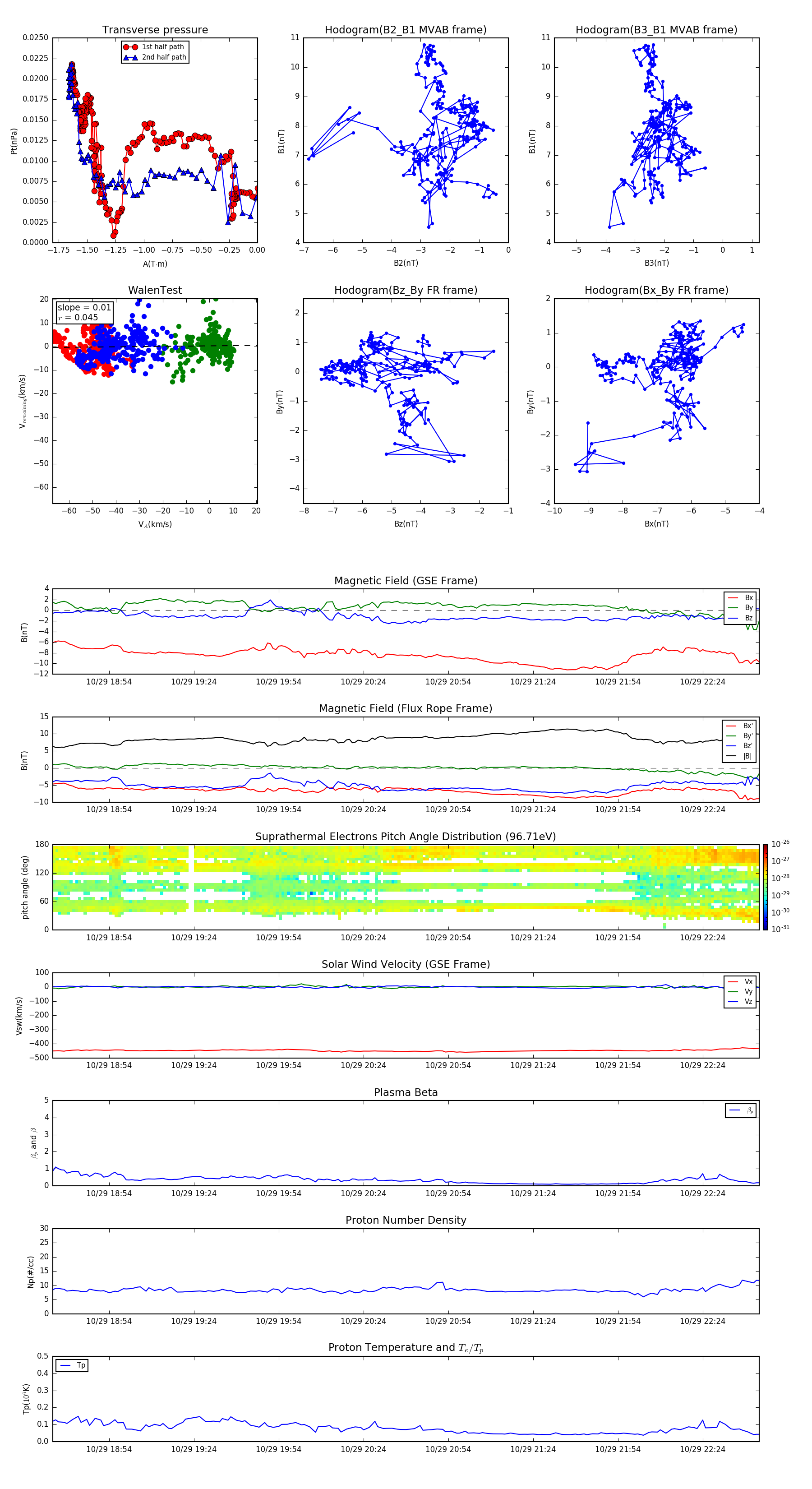
Task: Select the '|B|' legend entry
Action: click(739, 756)
